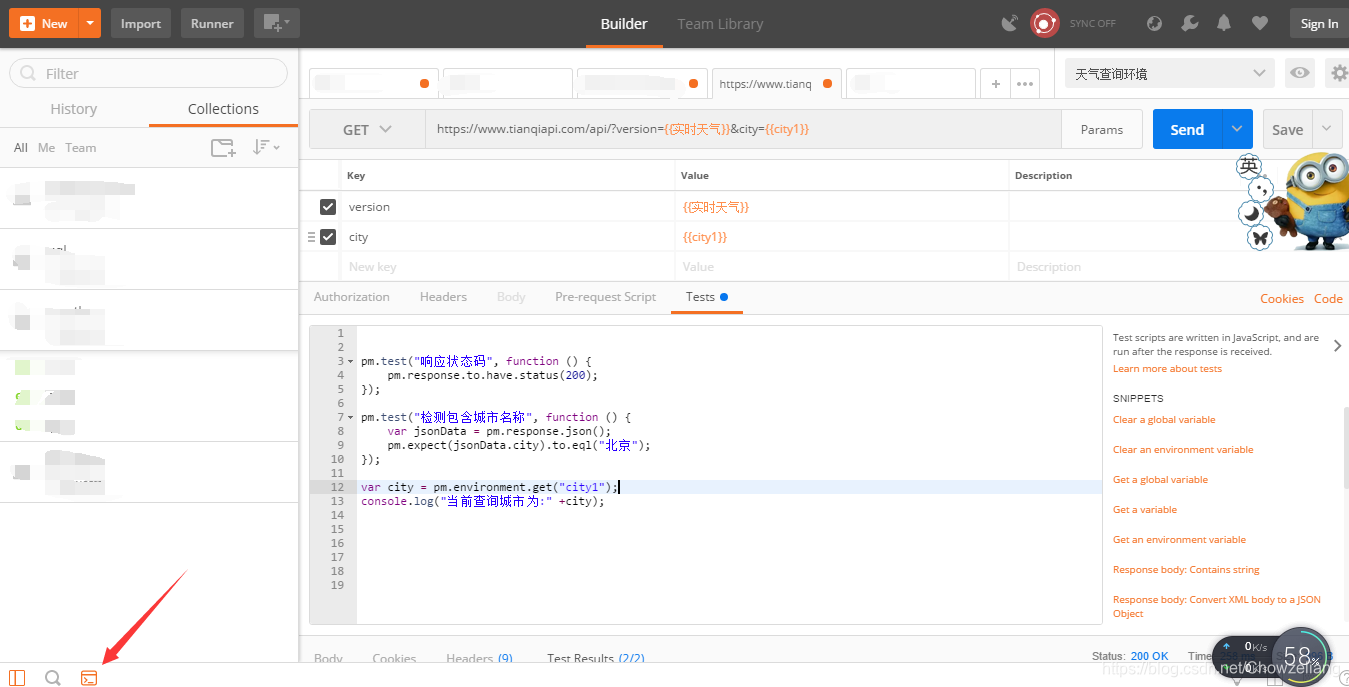Click the red sync status icon
This screenshot has height=687, width=1349.
[1045, 23]
